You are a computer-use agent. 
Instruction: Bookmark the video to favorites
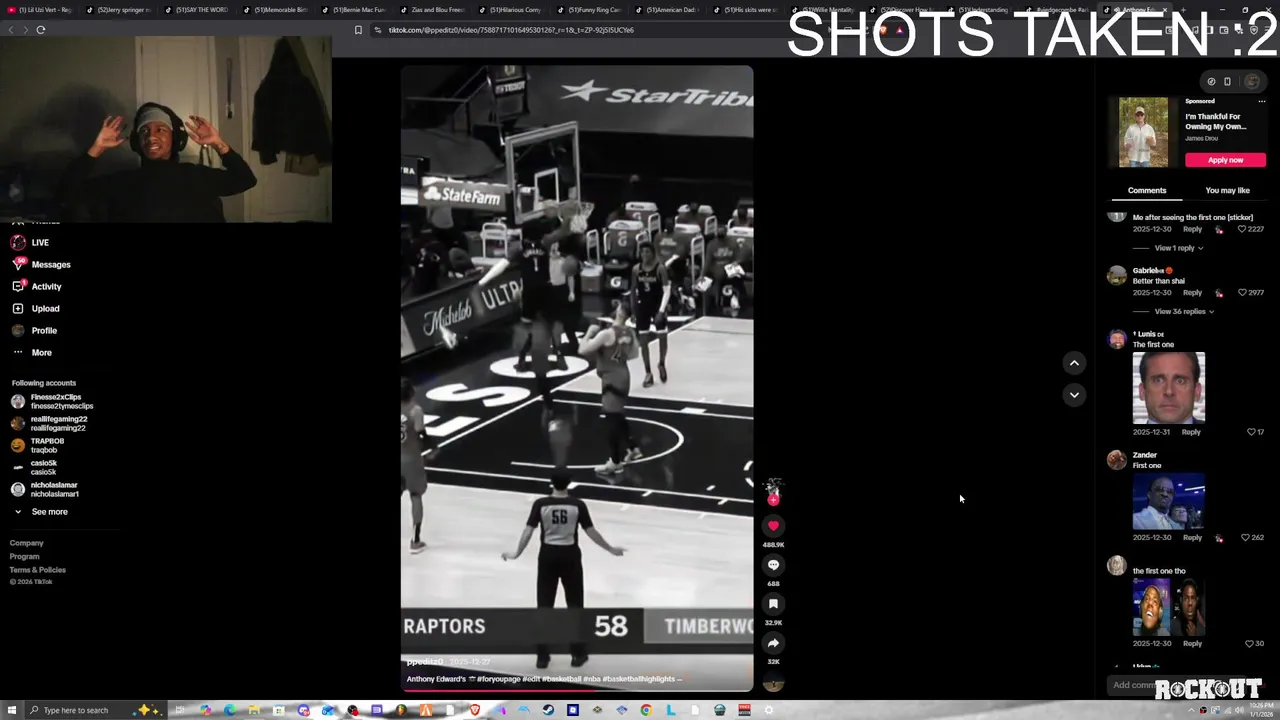(x=773, y=604)
